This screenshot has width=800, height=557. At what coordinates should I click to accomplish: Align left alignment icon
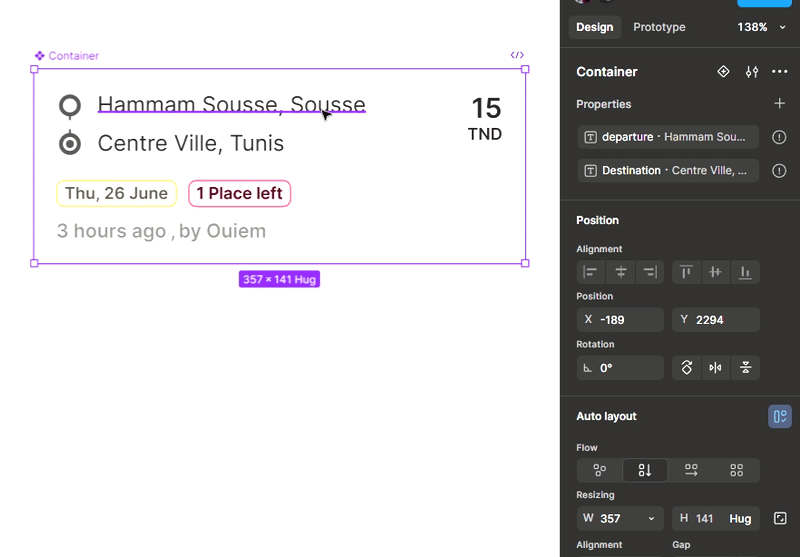pyautogui.click(x=591, y=272)
